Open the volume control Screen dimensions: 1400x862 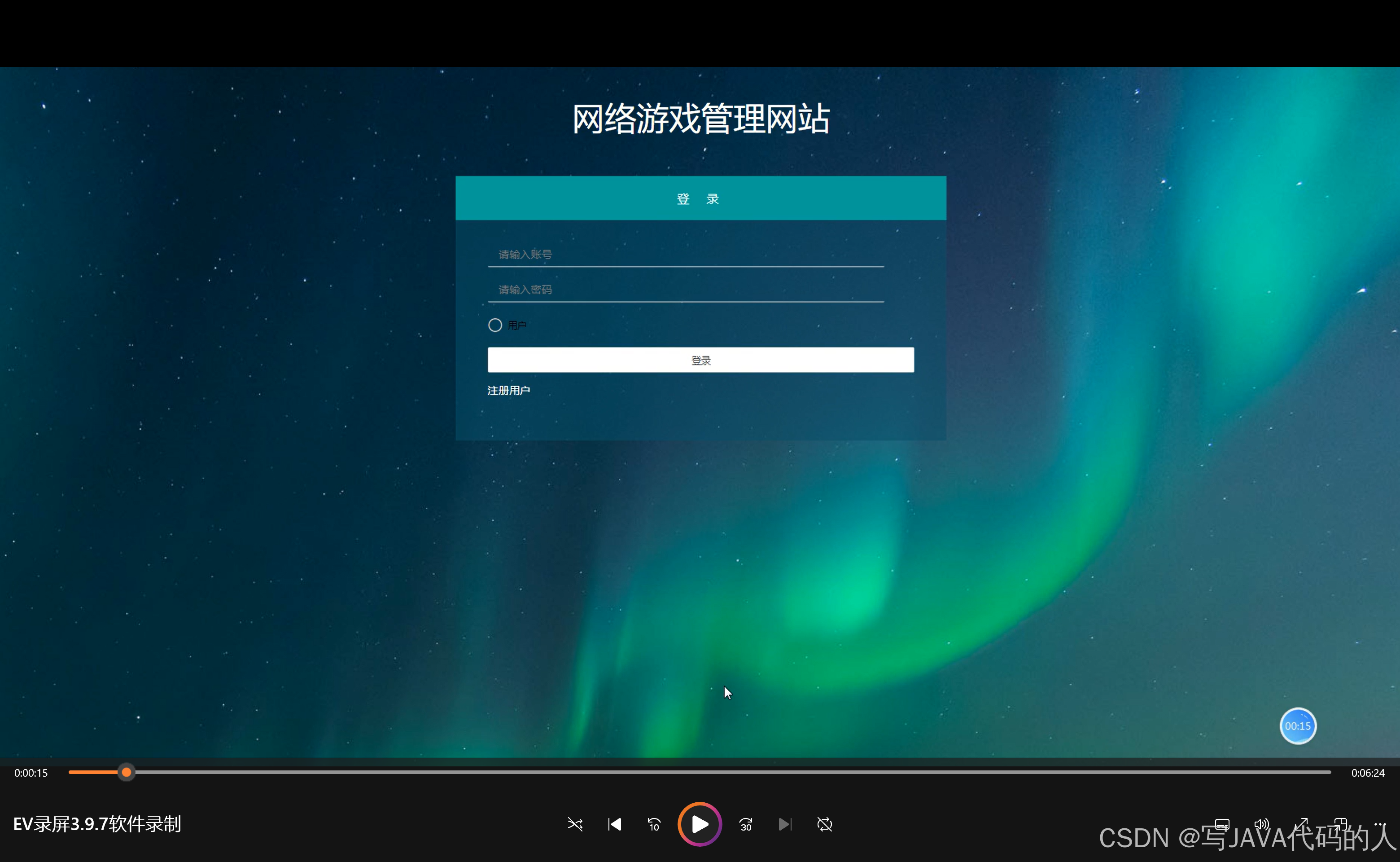(1261, 824)
